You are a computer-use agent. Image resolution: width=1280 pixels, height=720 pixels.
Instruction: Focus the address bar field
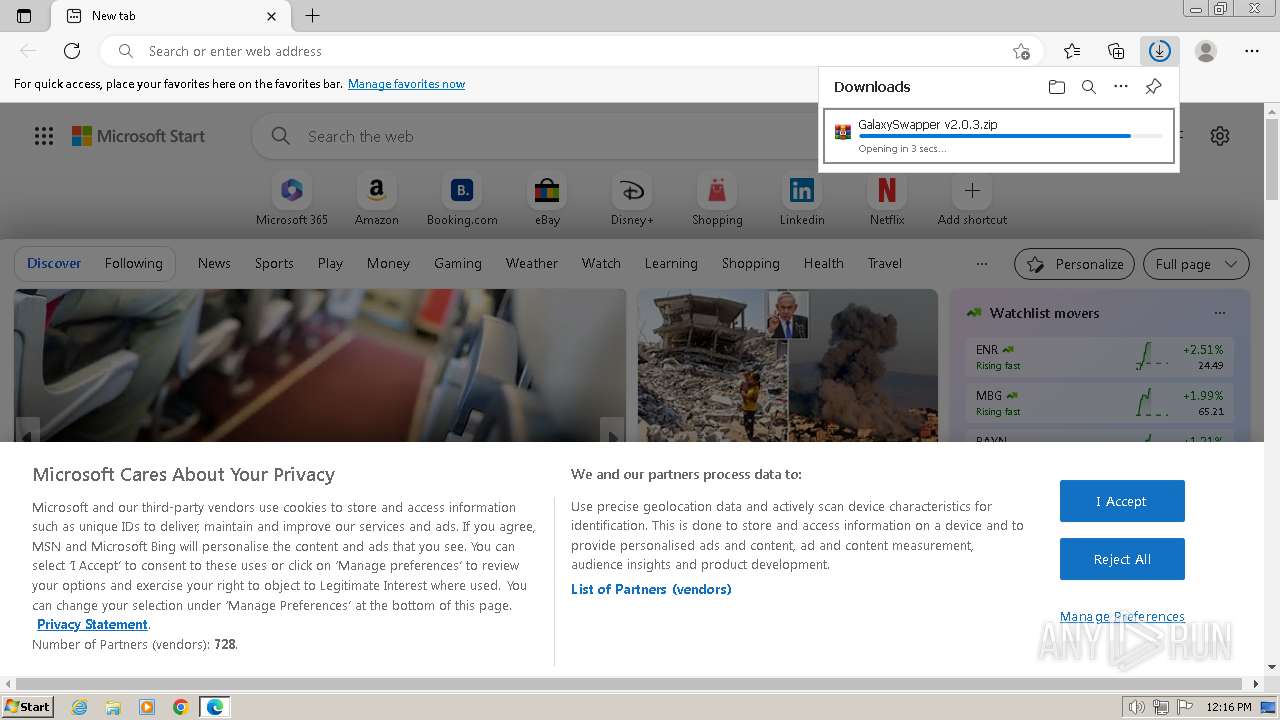pos(570,51)
